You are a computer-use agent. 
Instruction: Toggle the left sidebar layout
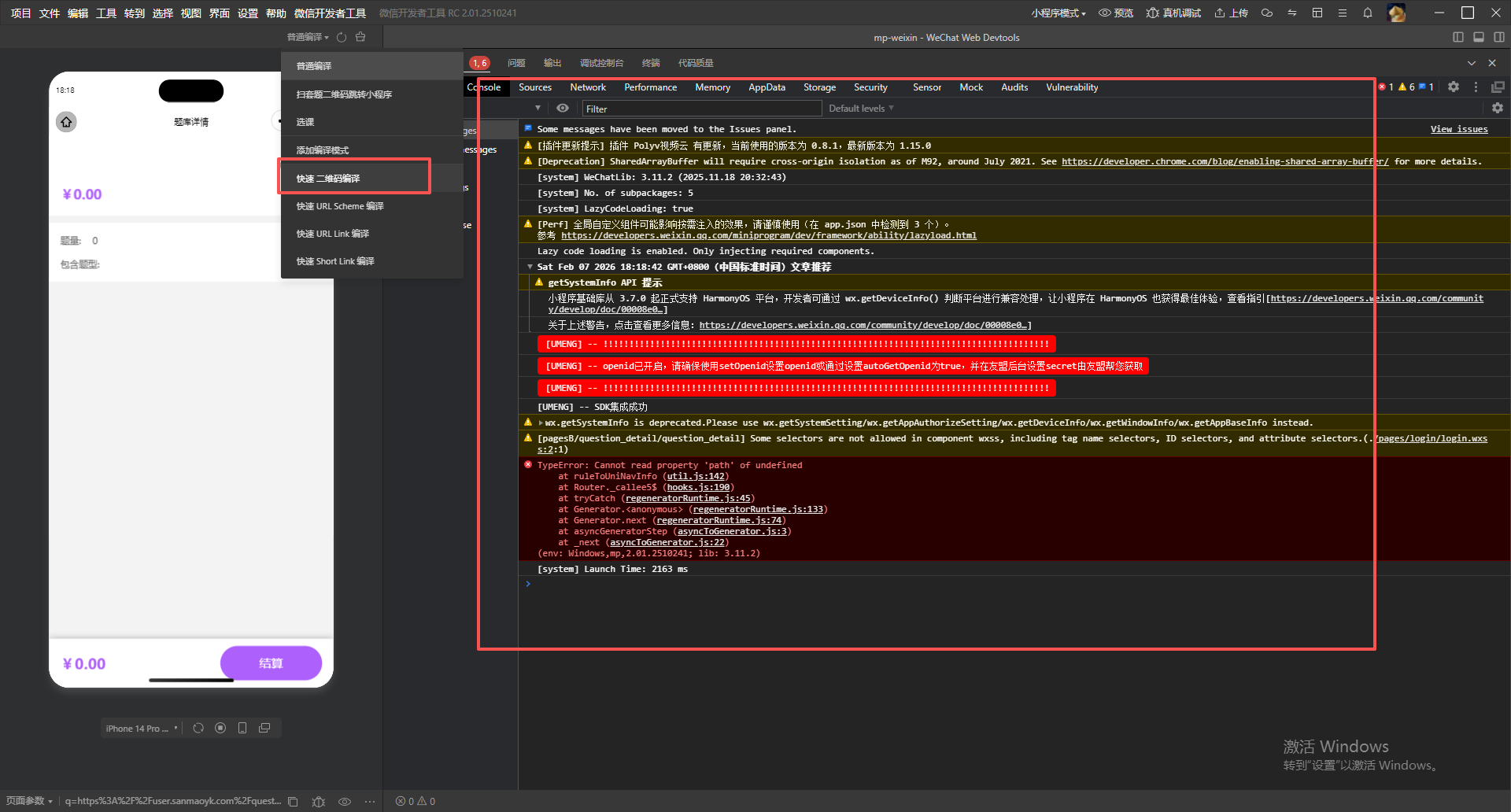1458,37
